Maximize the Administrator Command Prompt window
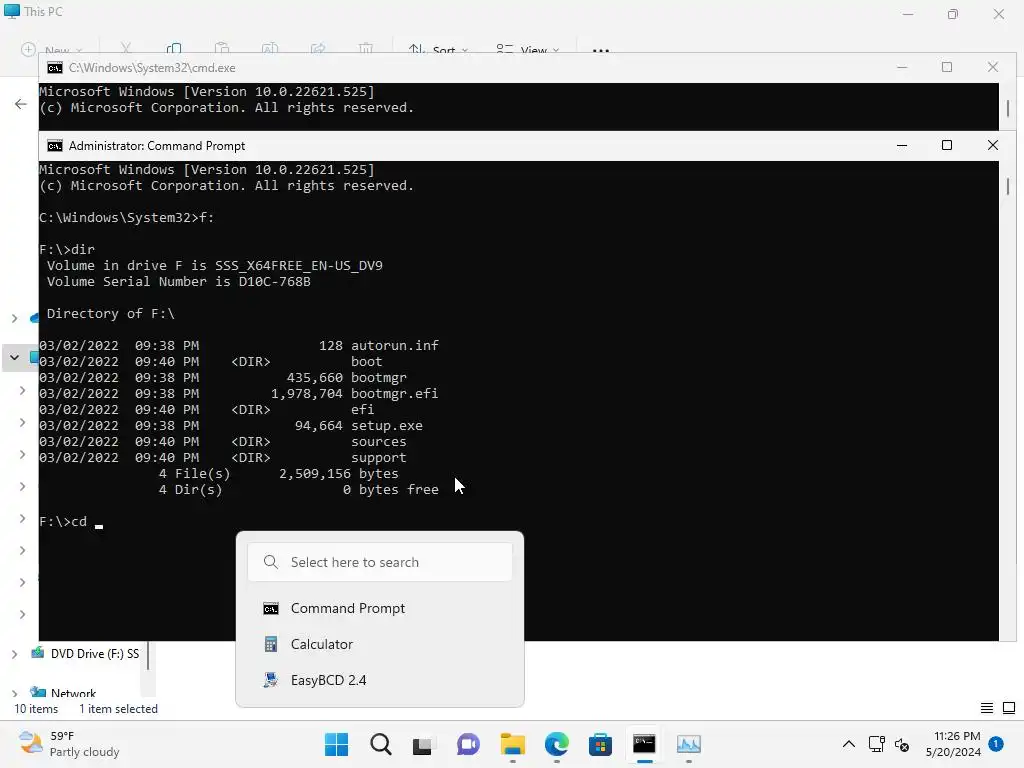 947,146
